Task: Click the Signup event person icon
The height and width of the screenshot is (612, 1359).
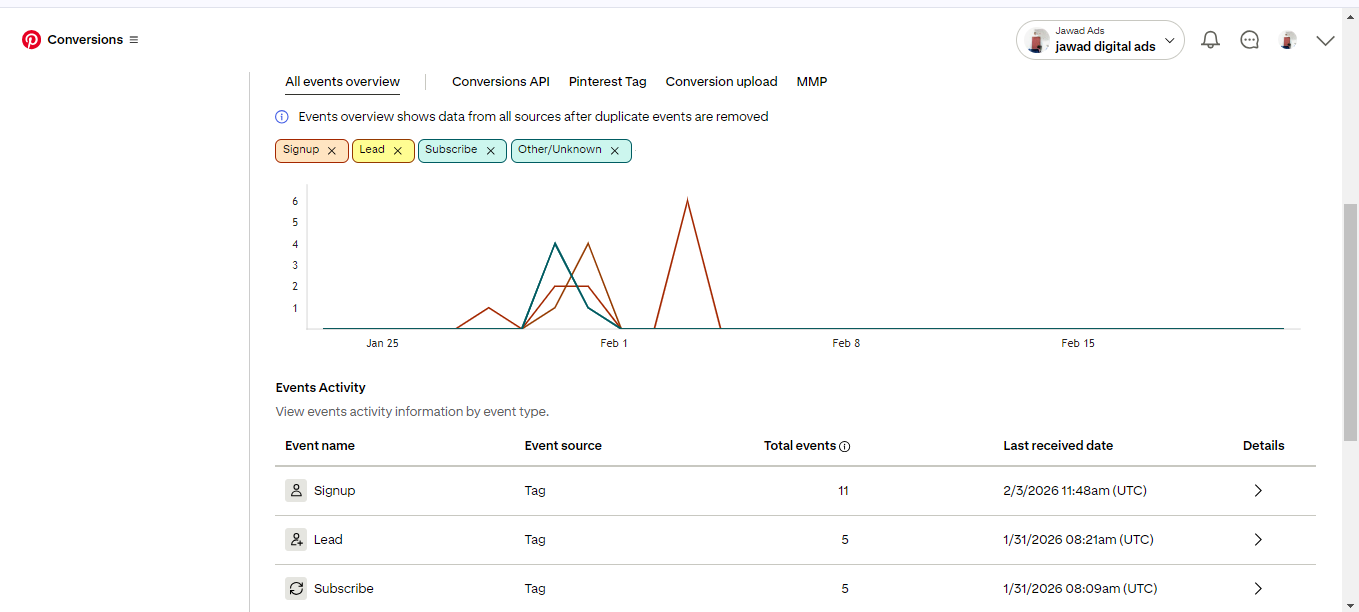Action: click(296, 491)
